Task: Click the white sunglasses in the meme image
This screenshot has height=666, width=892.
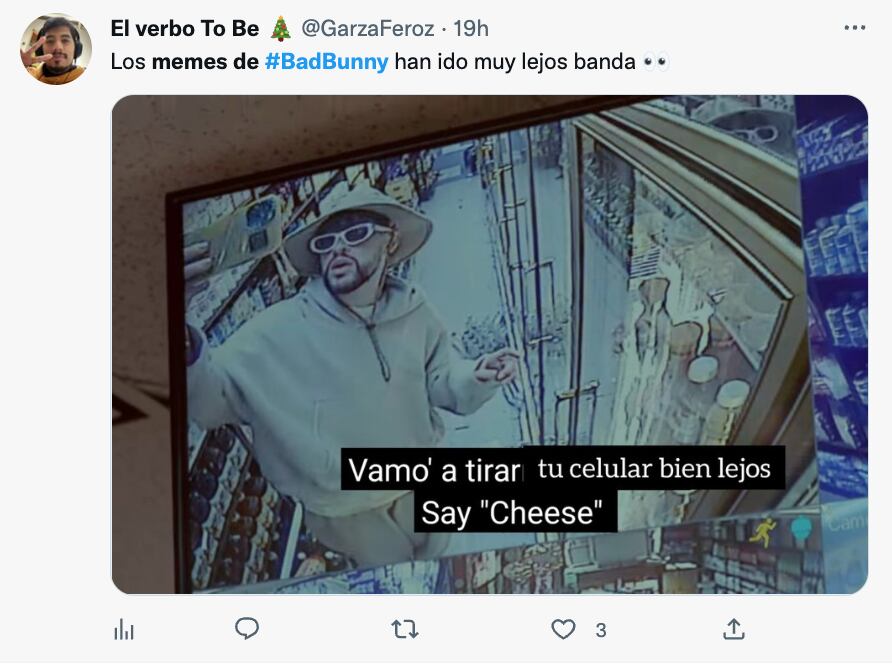Action: point(349,238)
